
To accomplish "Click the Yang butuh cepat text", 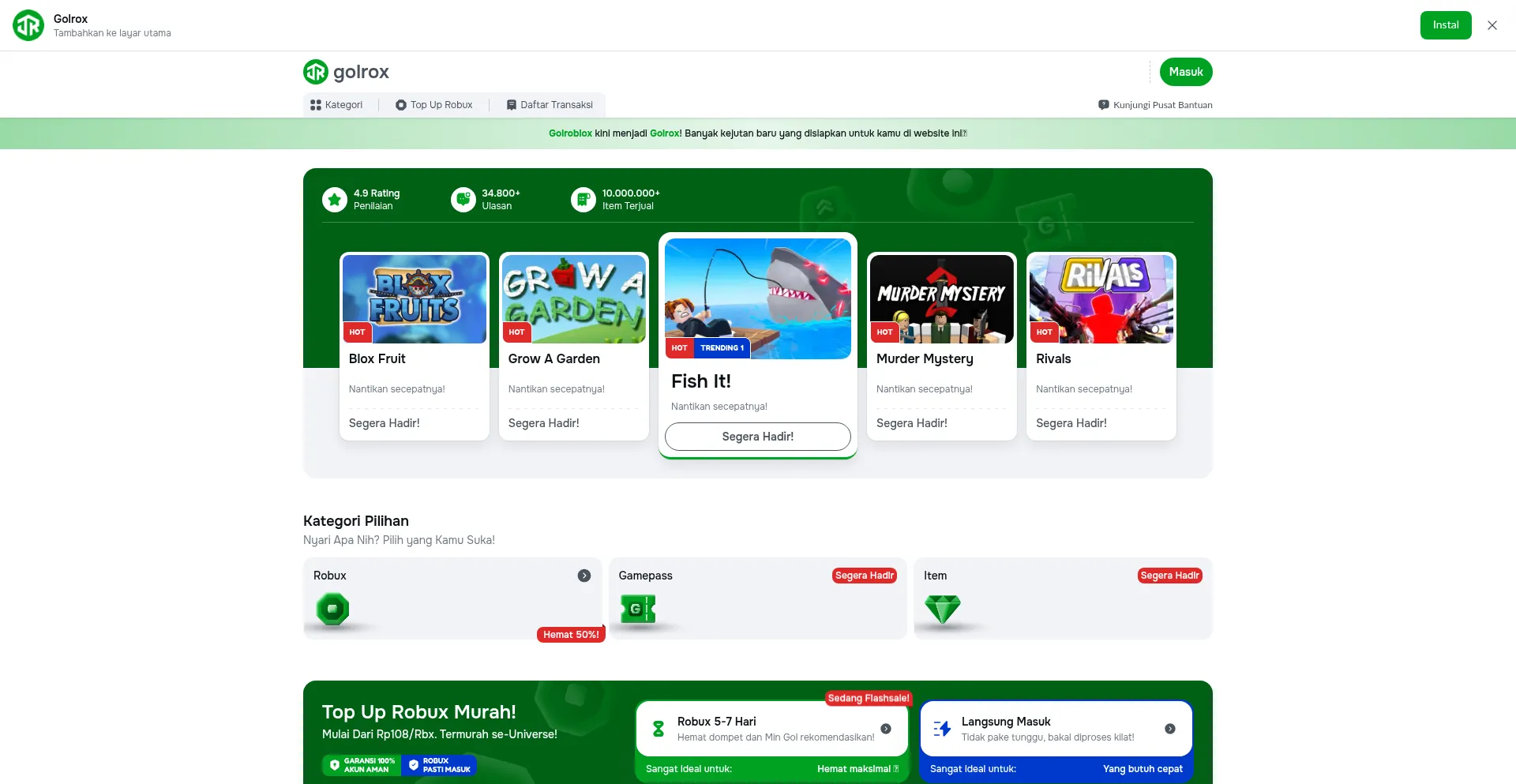I will (1143, 769).
